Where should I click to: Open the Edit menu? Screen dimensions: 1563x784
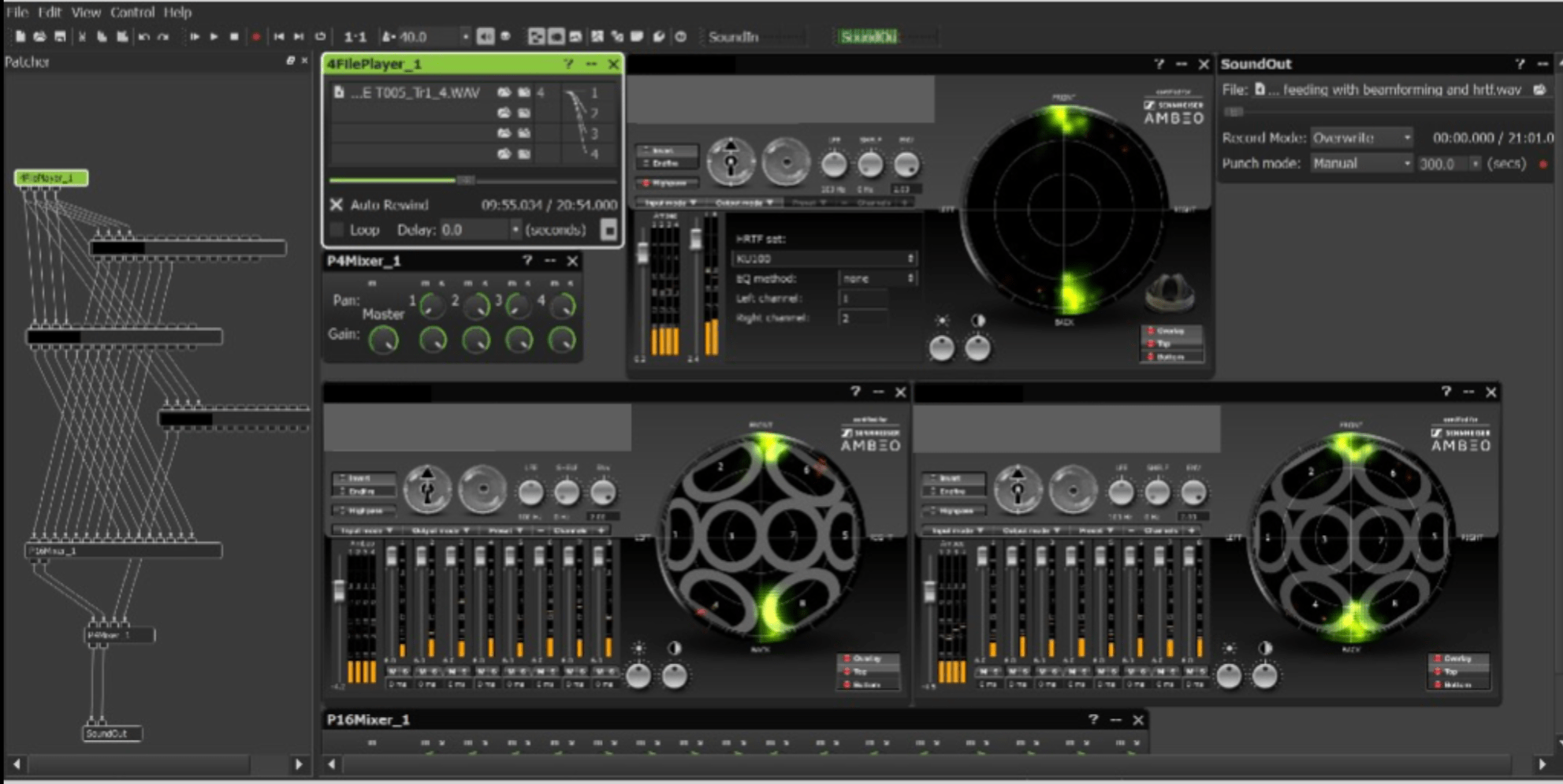(50, 12)
